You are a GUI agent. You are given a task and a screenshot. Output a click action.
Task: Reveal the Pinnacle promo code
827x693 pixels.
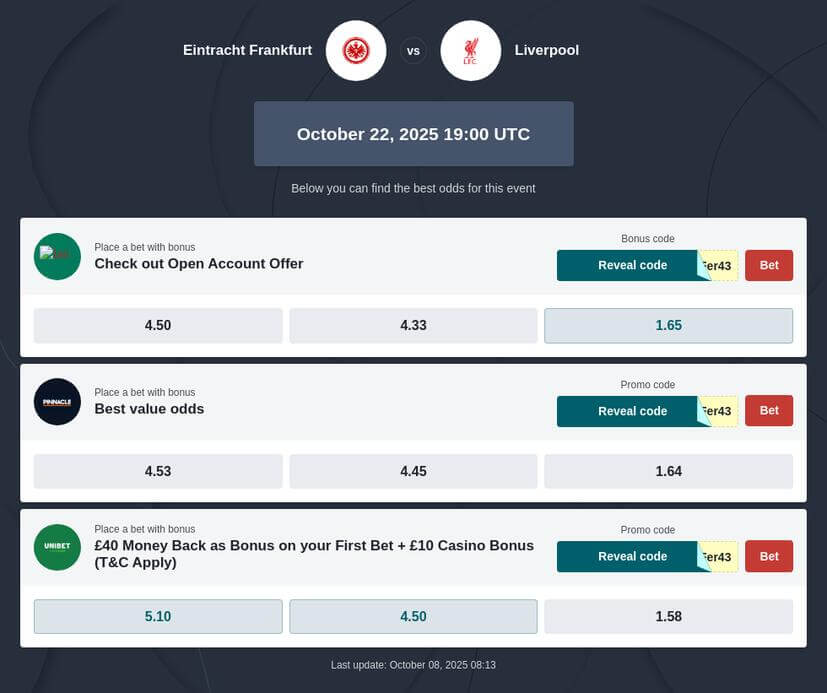click(x=632, y=411)
